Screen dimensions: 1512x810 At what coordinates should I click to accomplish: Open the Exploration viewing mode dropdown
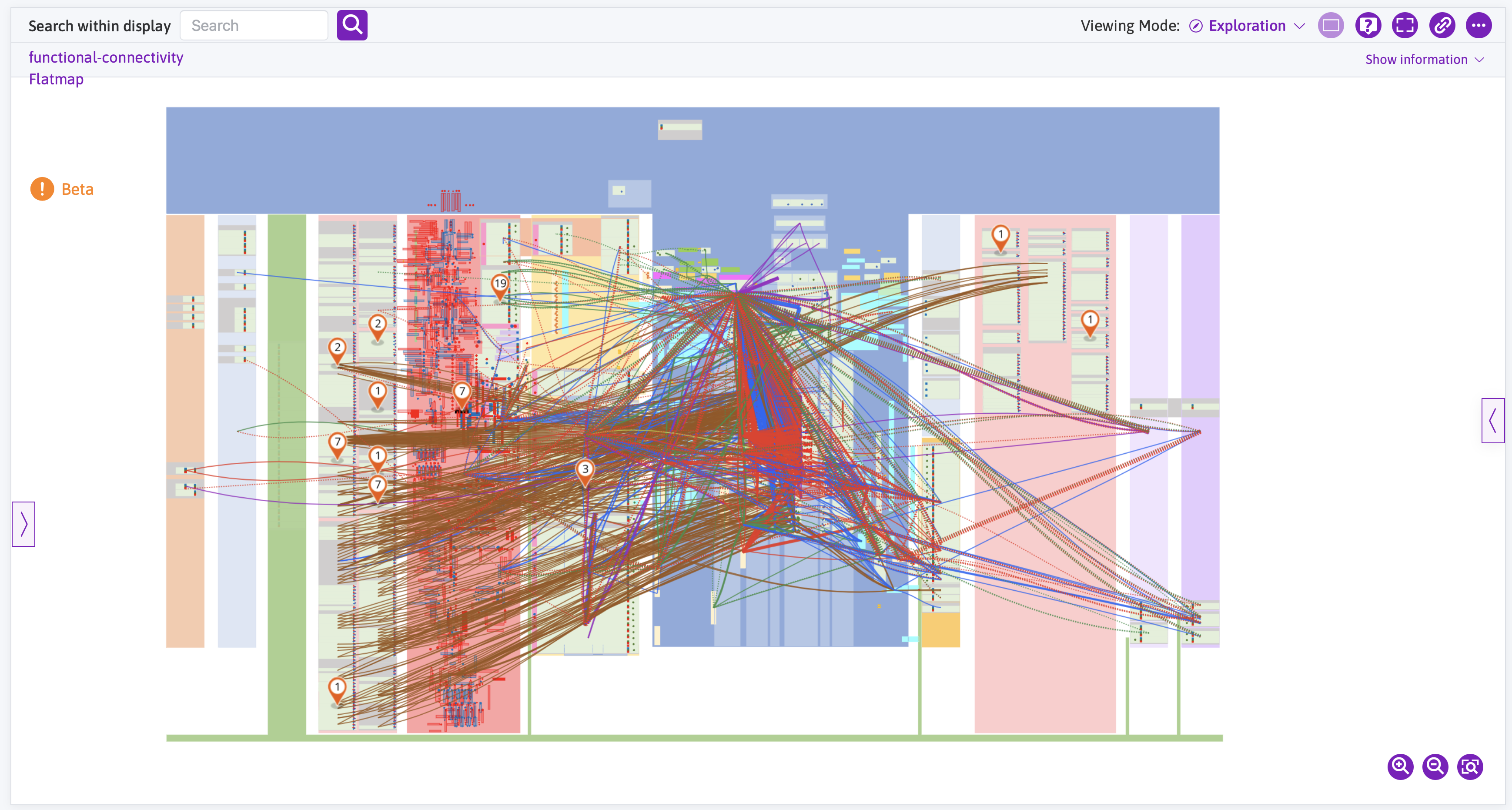1247,26
